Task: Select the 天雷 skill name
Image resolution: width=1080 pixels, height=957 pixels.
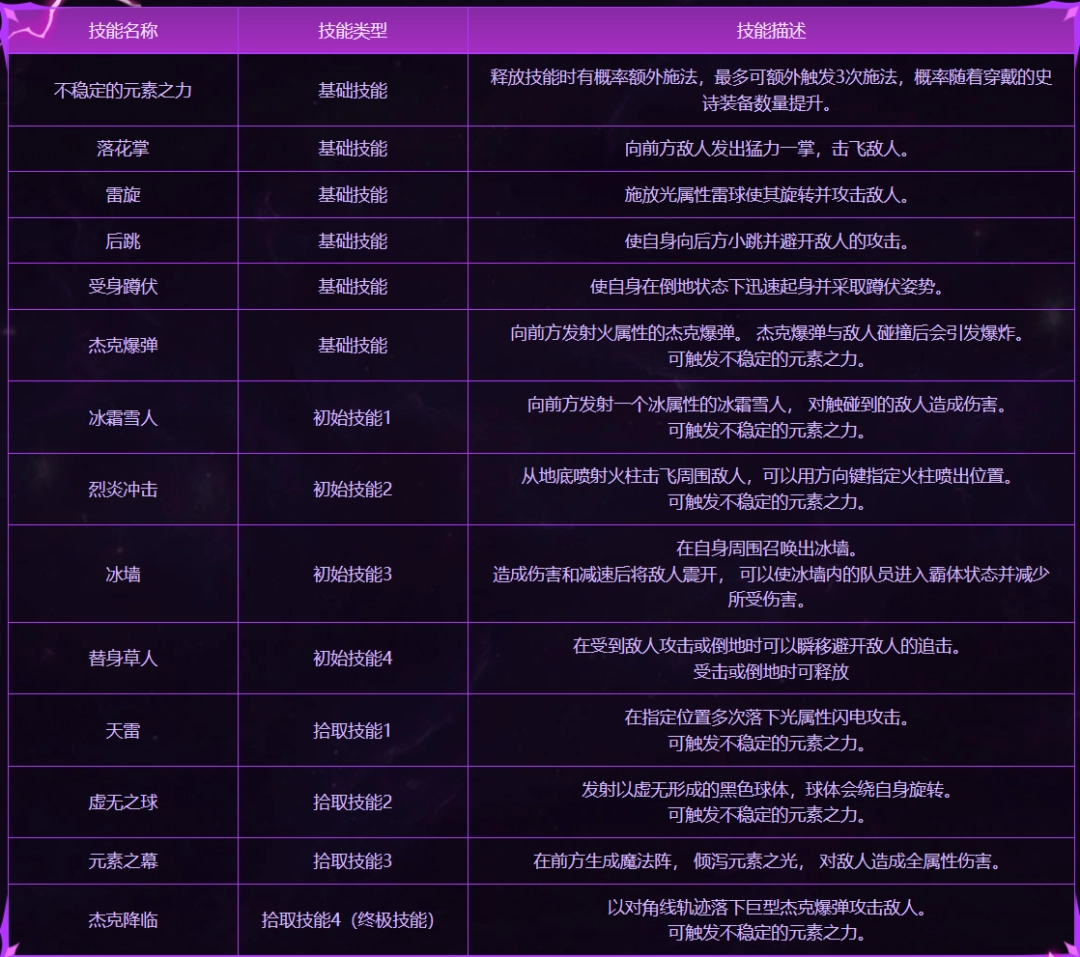Action: pyautogui.click(x=123, y=731)
